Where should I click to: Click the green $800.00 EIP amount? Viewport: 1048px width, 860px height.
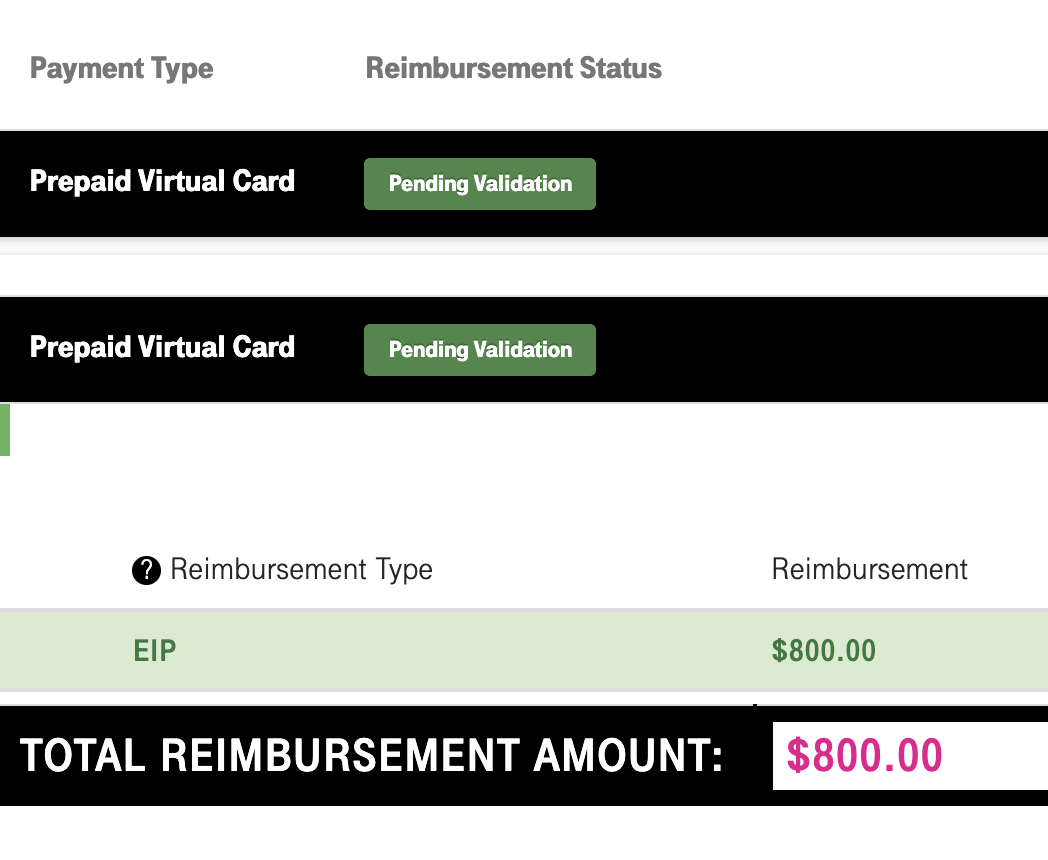pyautogui.click(x=823, y=650)
